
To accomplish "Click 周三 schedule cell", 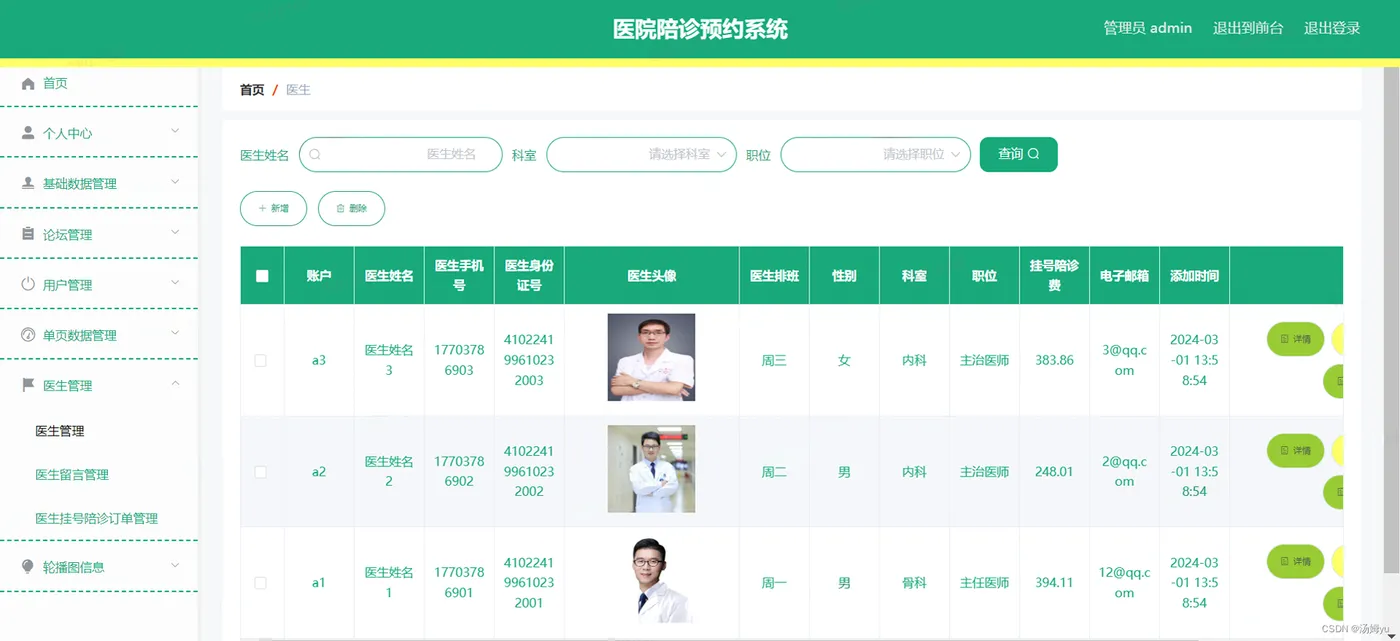I will [774, 360].
